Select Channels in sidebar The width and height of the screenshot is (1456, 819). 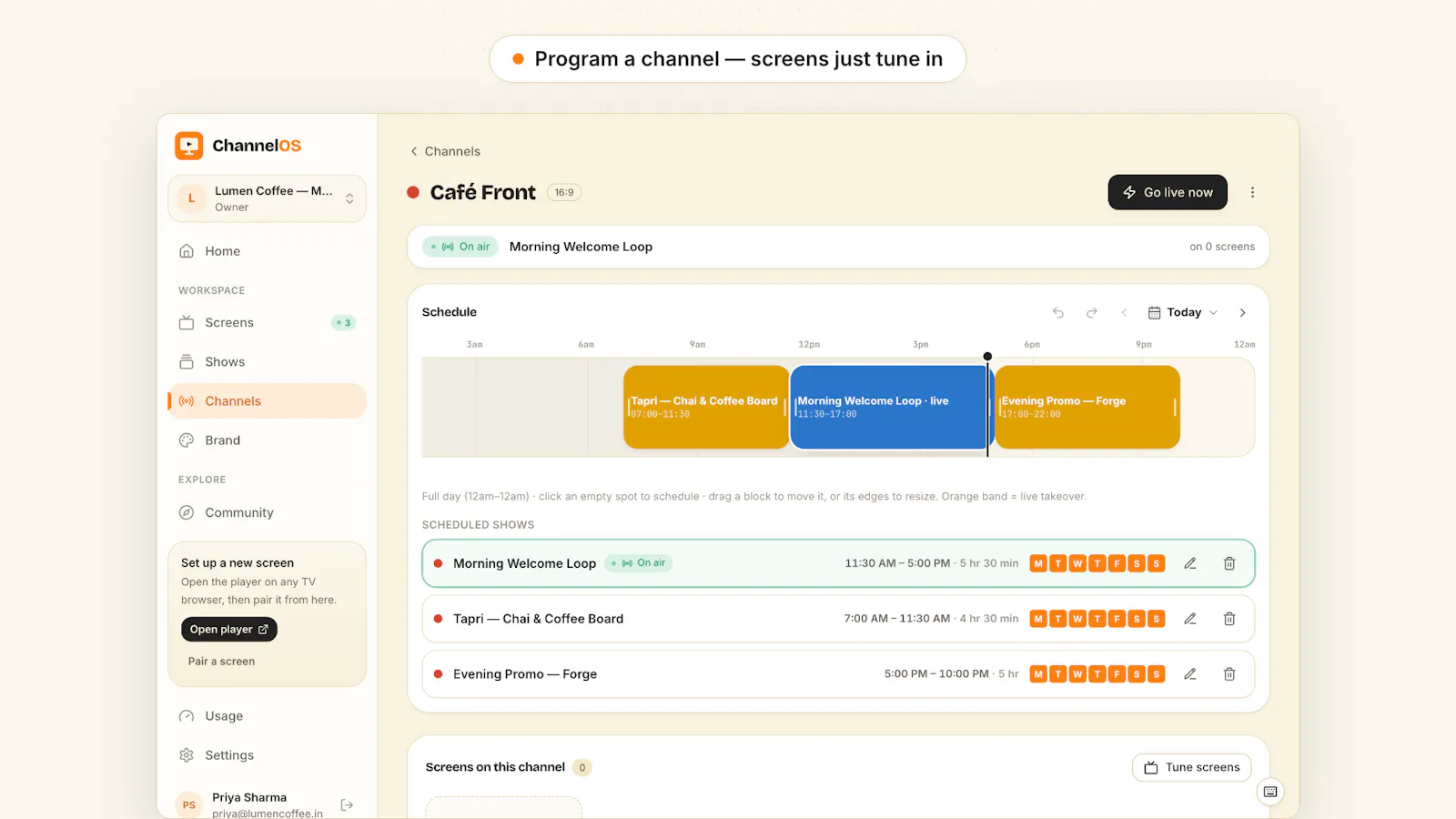[267, 401]
